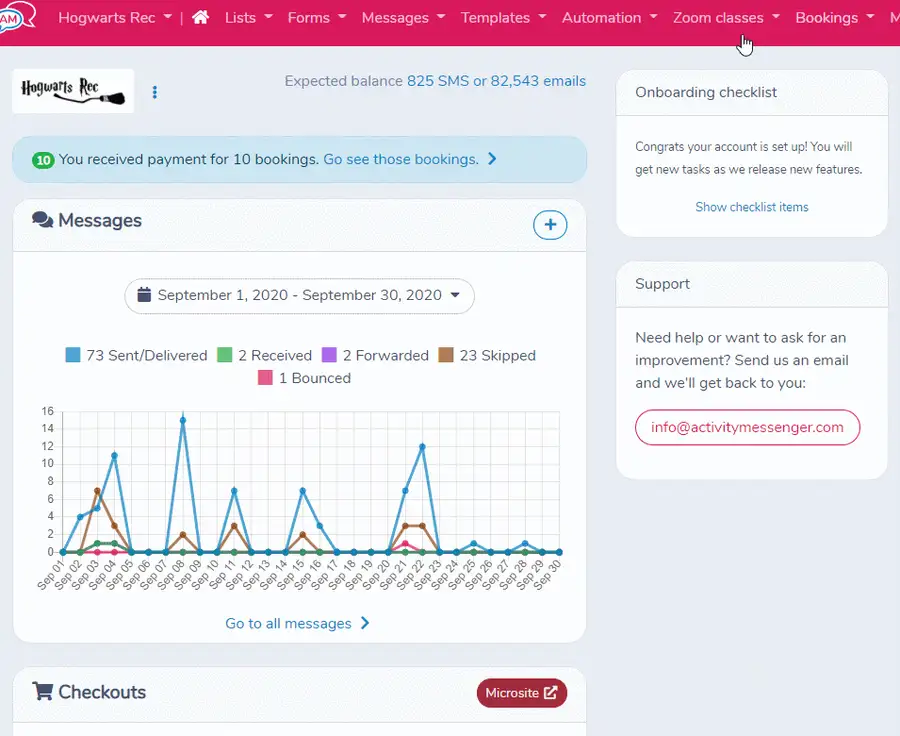Click the Hogwarts Rec broomstick logo
This screenshot has height=736, width=900.
pyautogui.click(x=73, y=91)
